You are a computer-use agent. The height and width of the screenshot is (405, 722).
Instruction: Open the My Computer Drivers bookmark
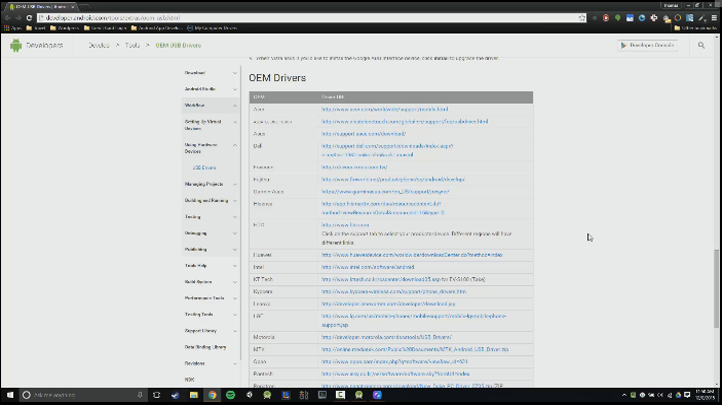212,28
